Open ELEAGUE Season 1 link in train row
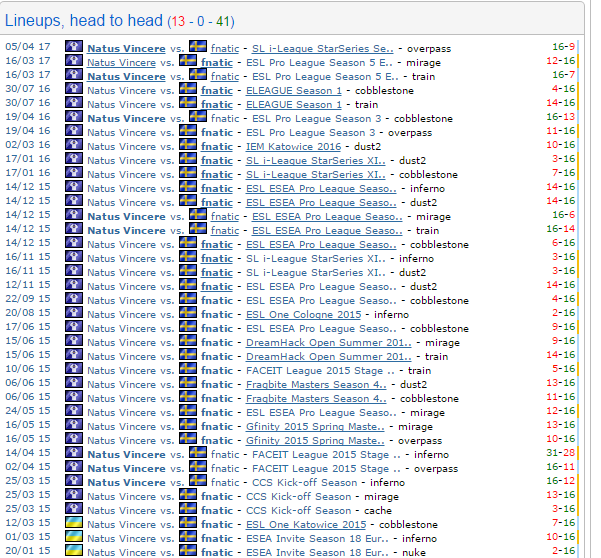 click(x=294, y=105)
